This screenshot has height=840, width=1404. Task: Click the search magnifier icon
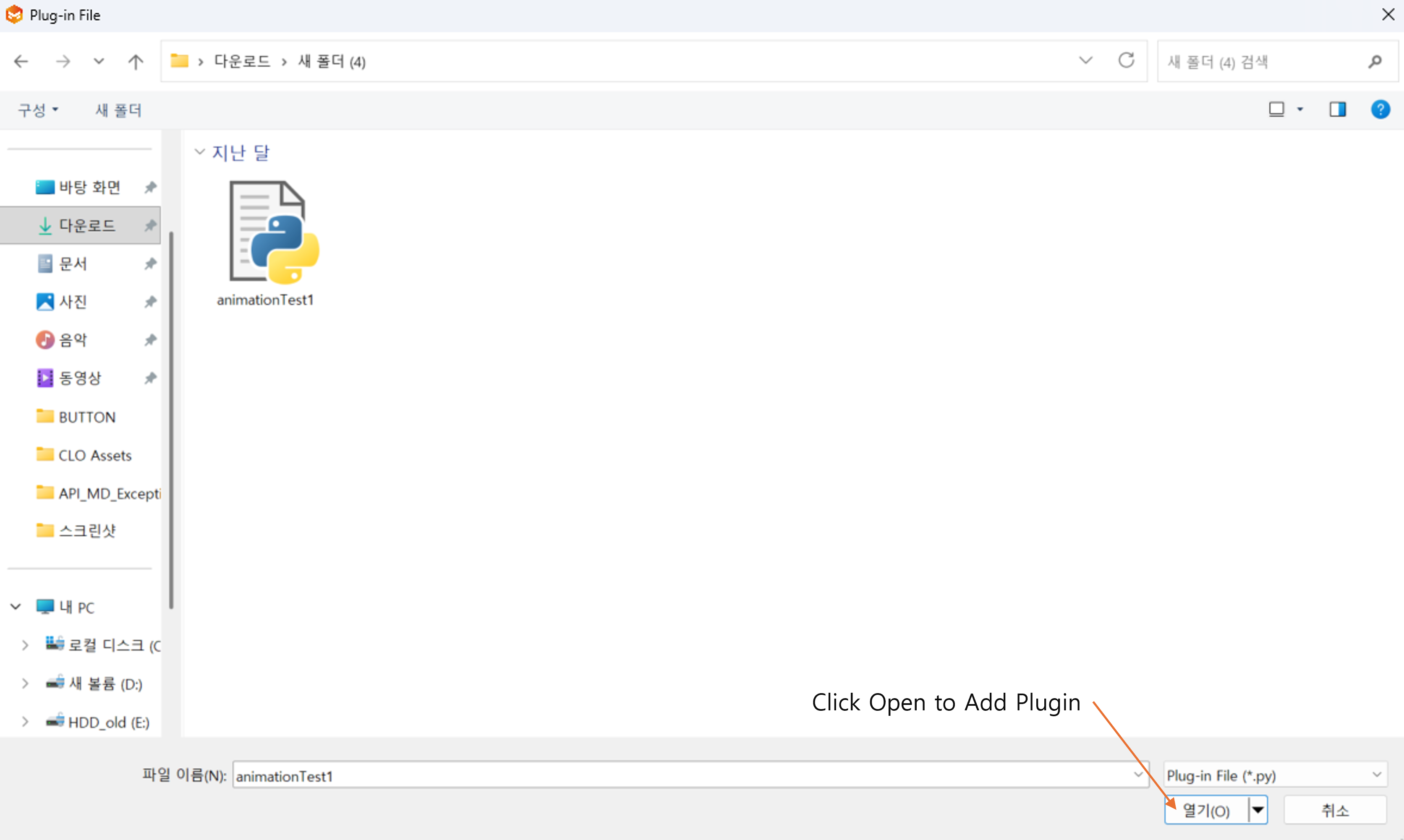1375,62
